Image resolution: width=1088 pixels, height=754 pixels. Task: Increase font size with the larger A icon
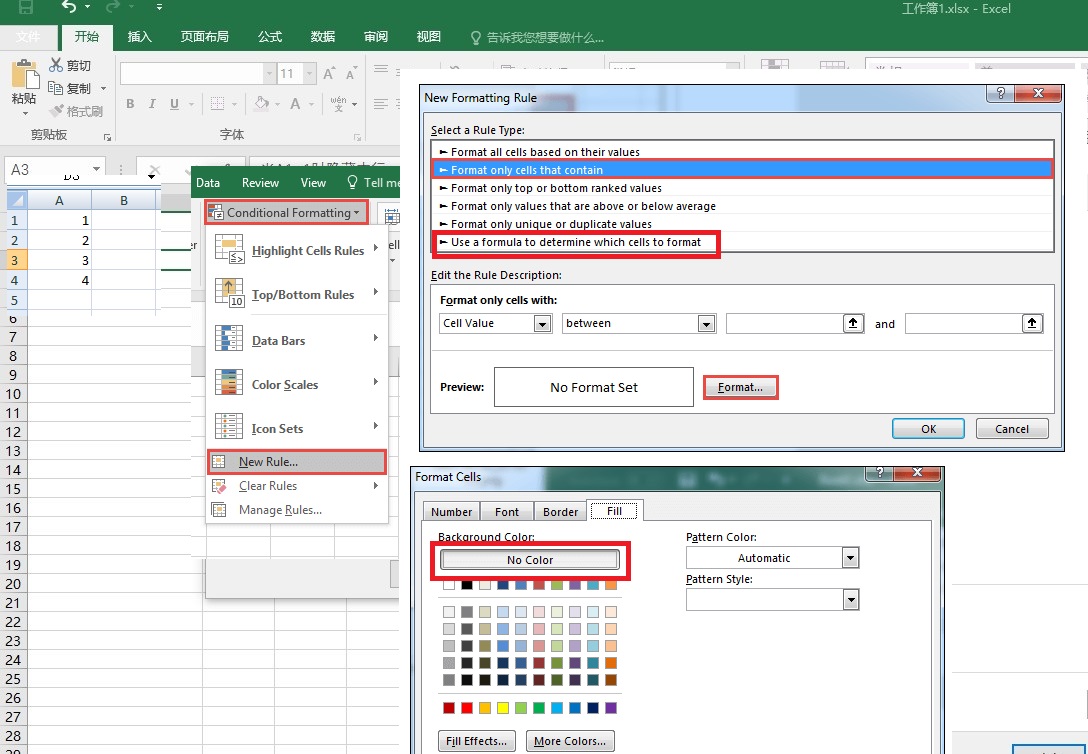330,74
